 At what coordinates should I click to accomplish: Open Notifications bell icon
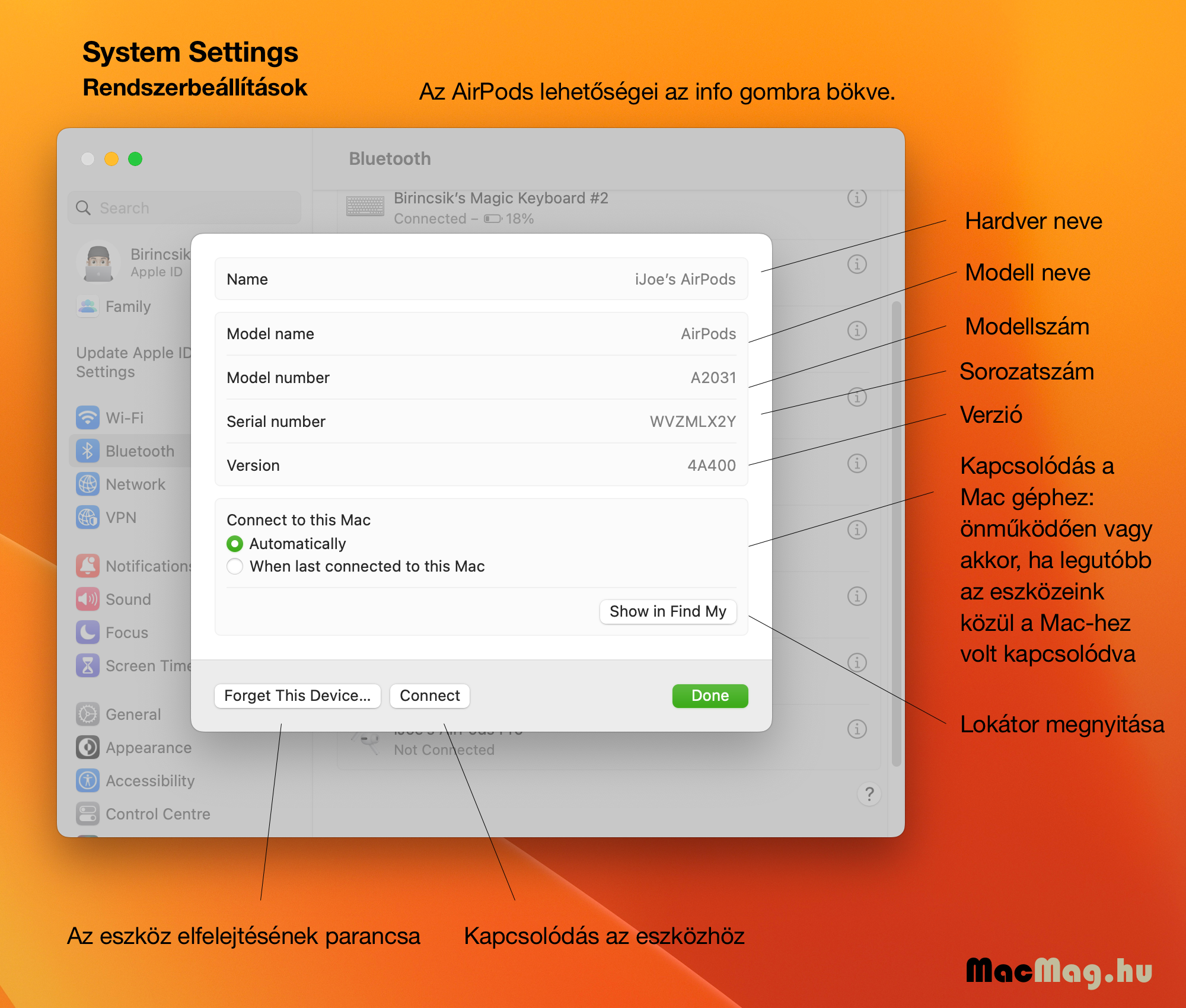point(88,566)
